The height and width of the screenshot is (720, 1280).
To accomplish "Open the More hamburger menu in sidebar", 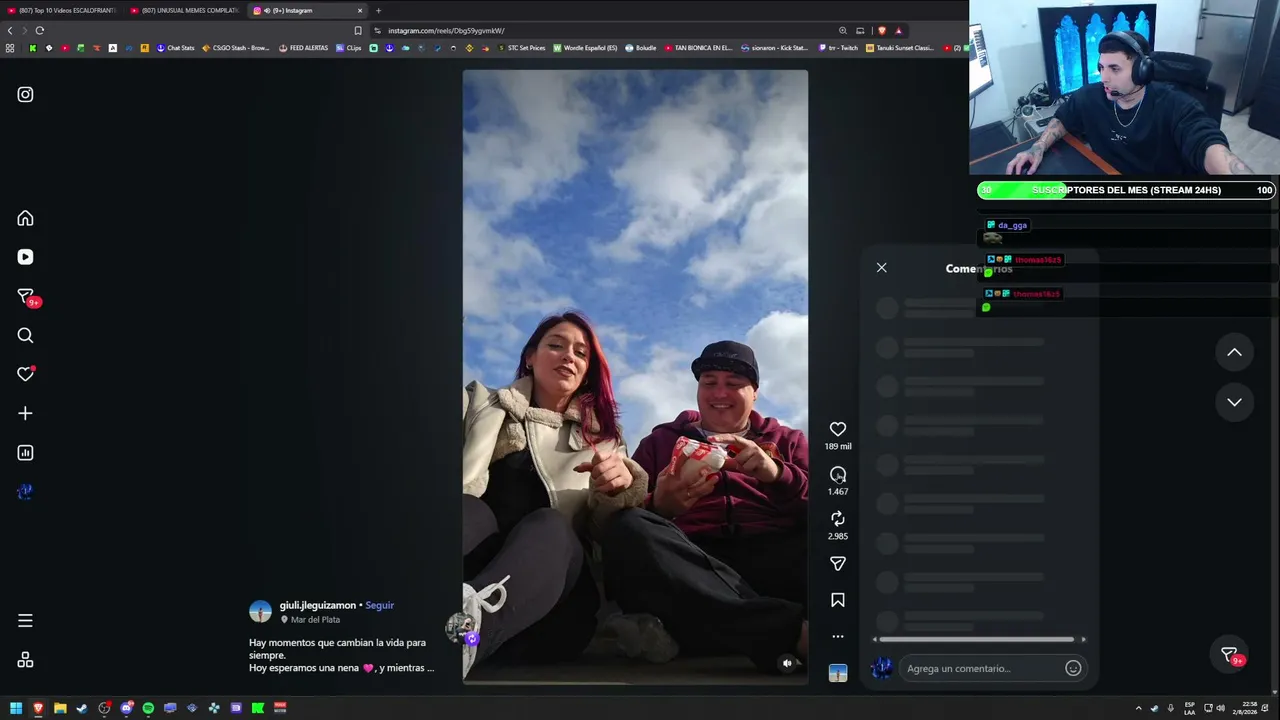I will point(25,621).
